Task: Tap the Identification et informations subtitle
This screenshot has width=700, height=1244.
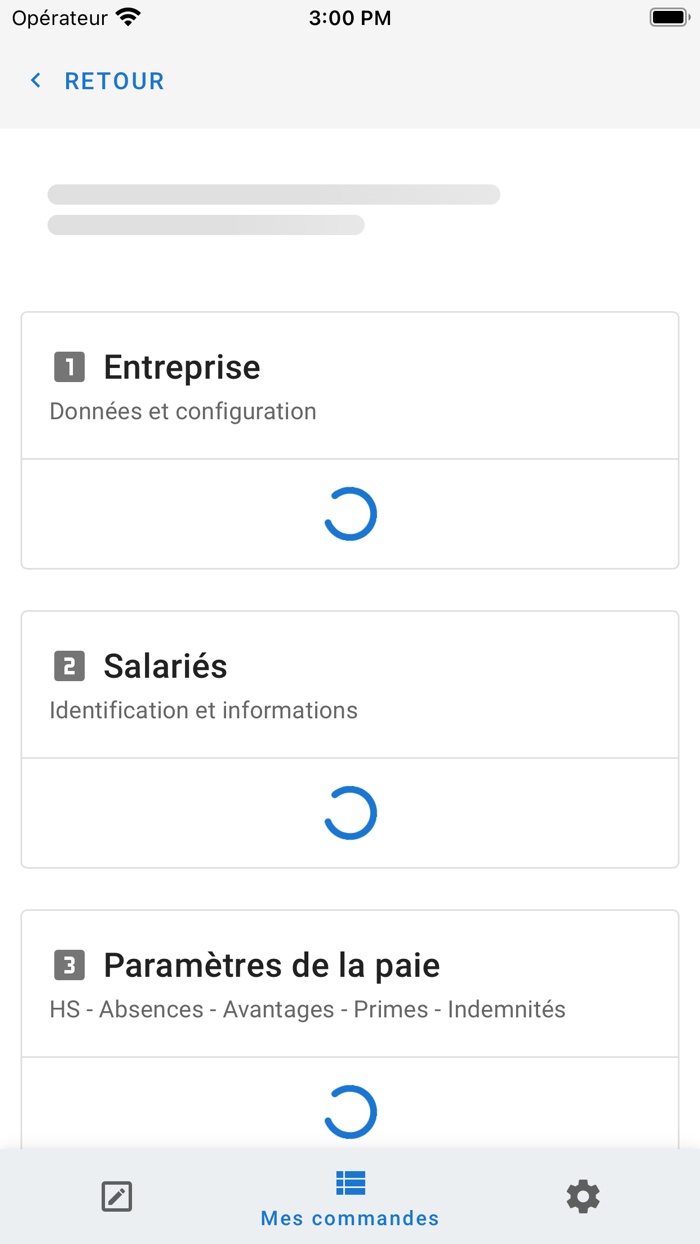Action: tap(204, 710)
